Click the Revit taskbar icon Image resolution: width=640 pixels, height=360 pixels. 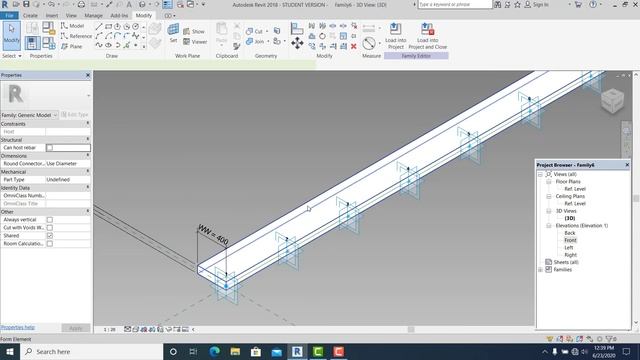(297, 351)
